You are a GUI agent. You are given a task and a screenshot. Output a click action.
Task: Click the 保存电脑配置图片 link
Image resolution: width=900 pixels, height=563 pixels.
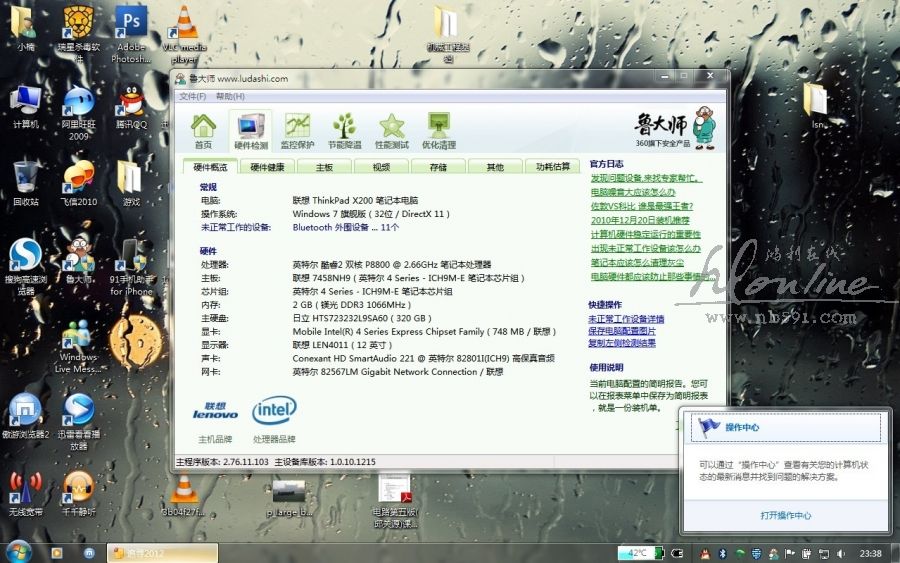622,331
